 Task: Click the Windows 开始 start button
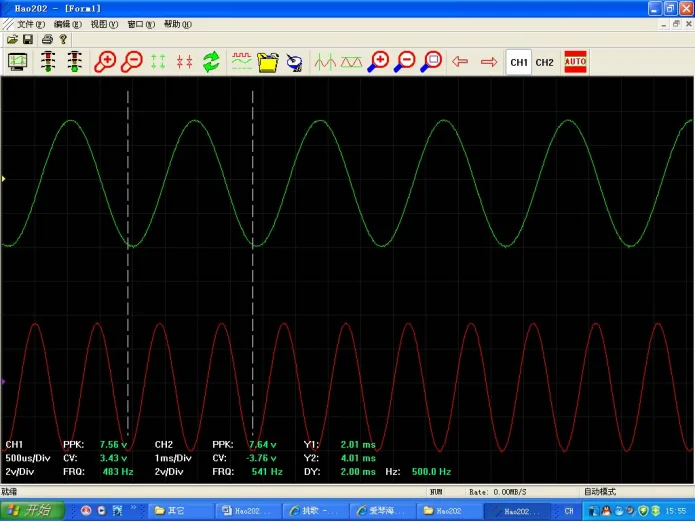tap(31, 510)
